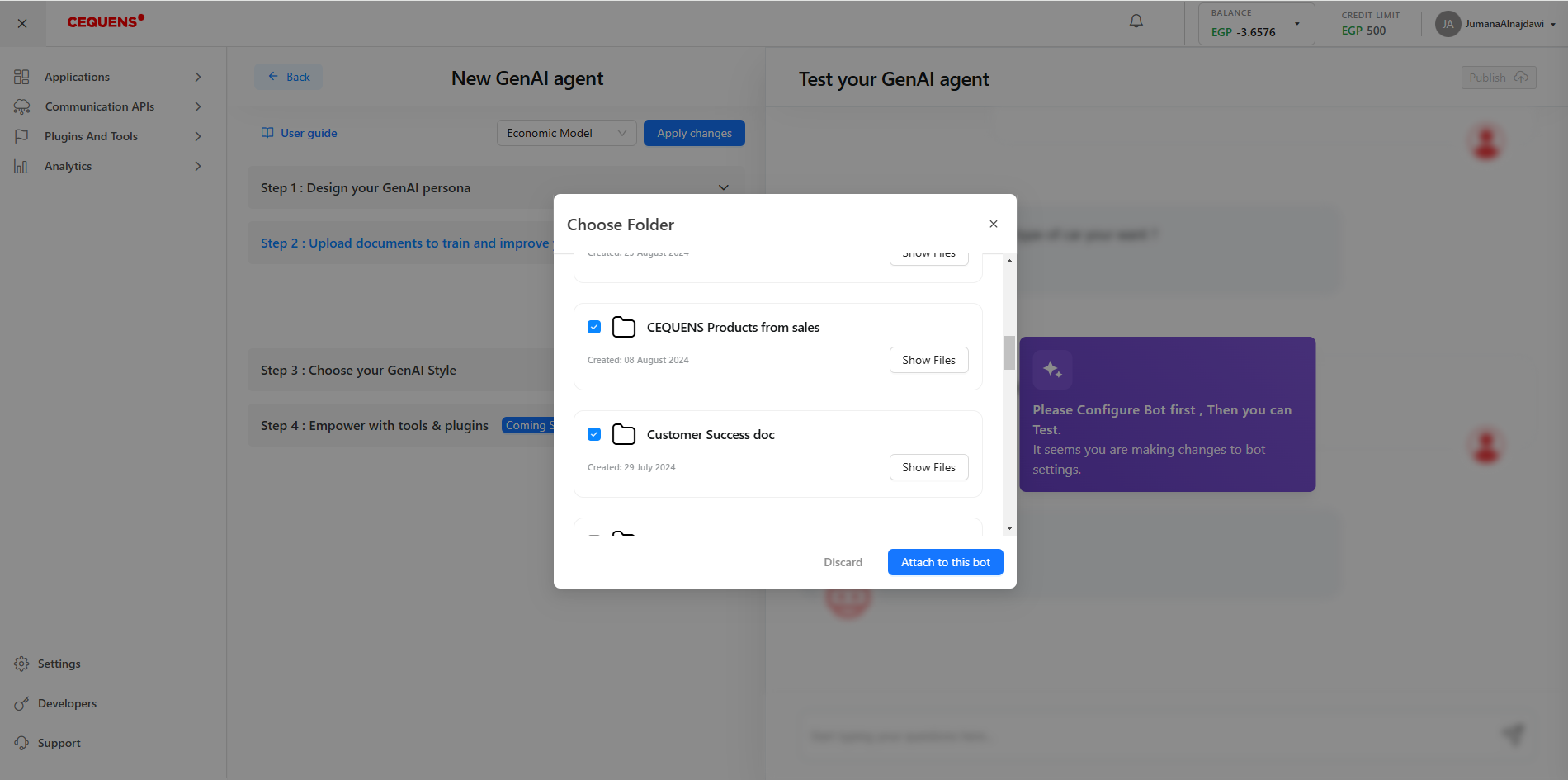The height and width of the screenshot is (780, 1568).
Task: Expand Step 2 Upload documents section
Action: point(401,243)
